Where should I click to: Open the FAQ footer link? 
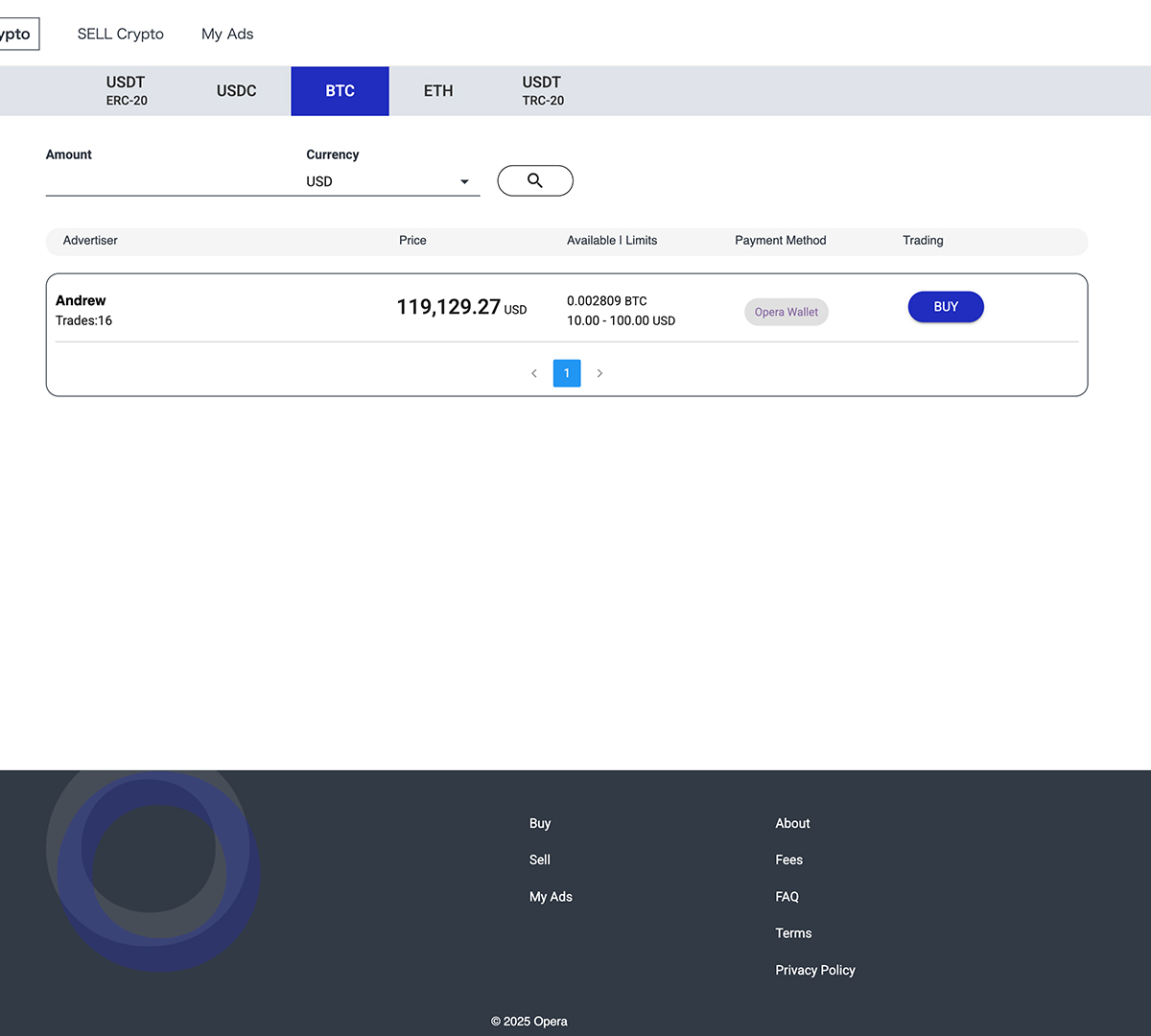coord(787,897)
